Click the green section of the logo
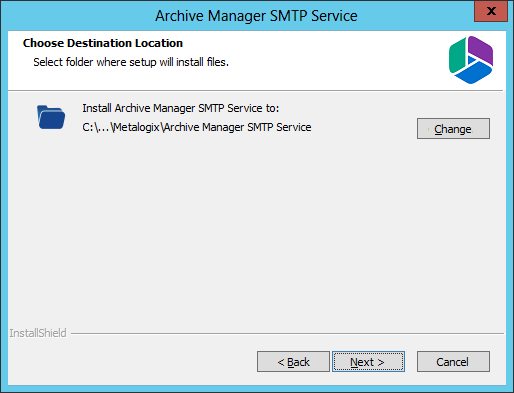Viewport: 514px width, 393px height. 457,56
